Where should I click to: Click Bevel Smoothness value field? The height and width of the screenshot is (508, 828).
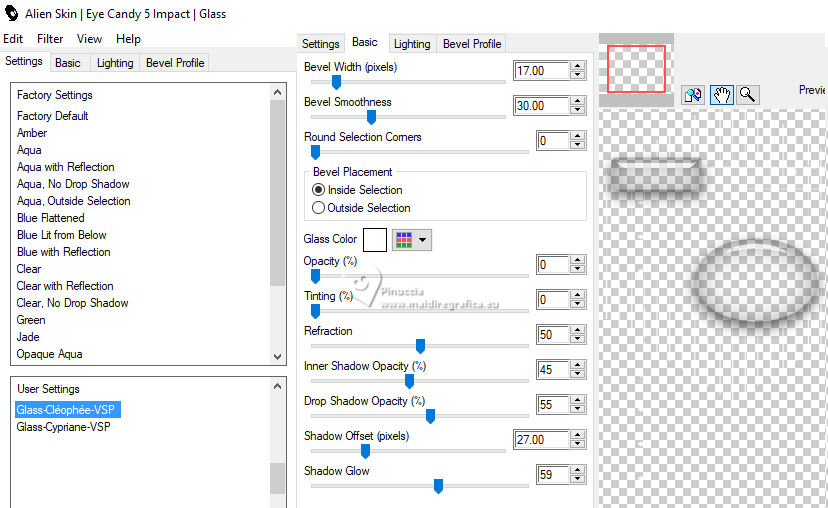(x=541, y=106)
